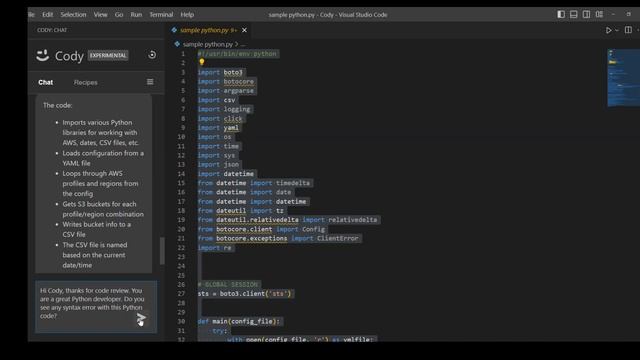
Task: Switch to the Recipes tab
Action: click(85, 82)
